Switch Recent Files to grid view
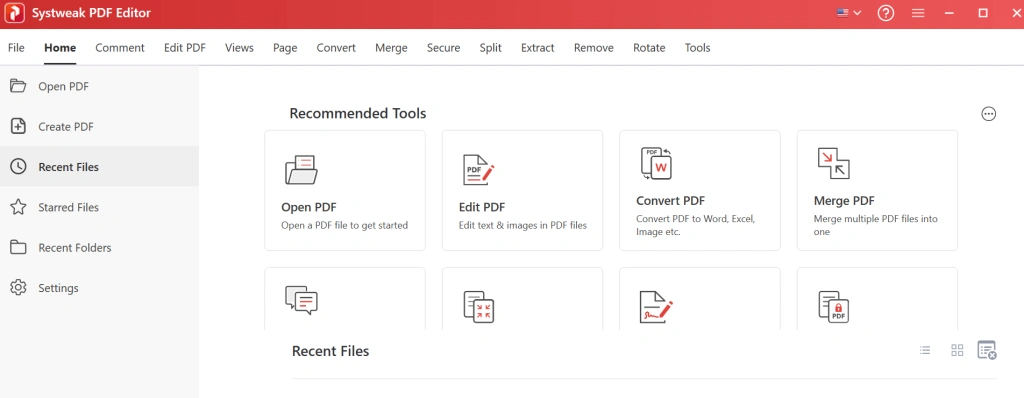The height and width of the screenshot is (398, 1024). click(957, 350)
